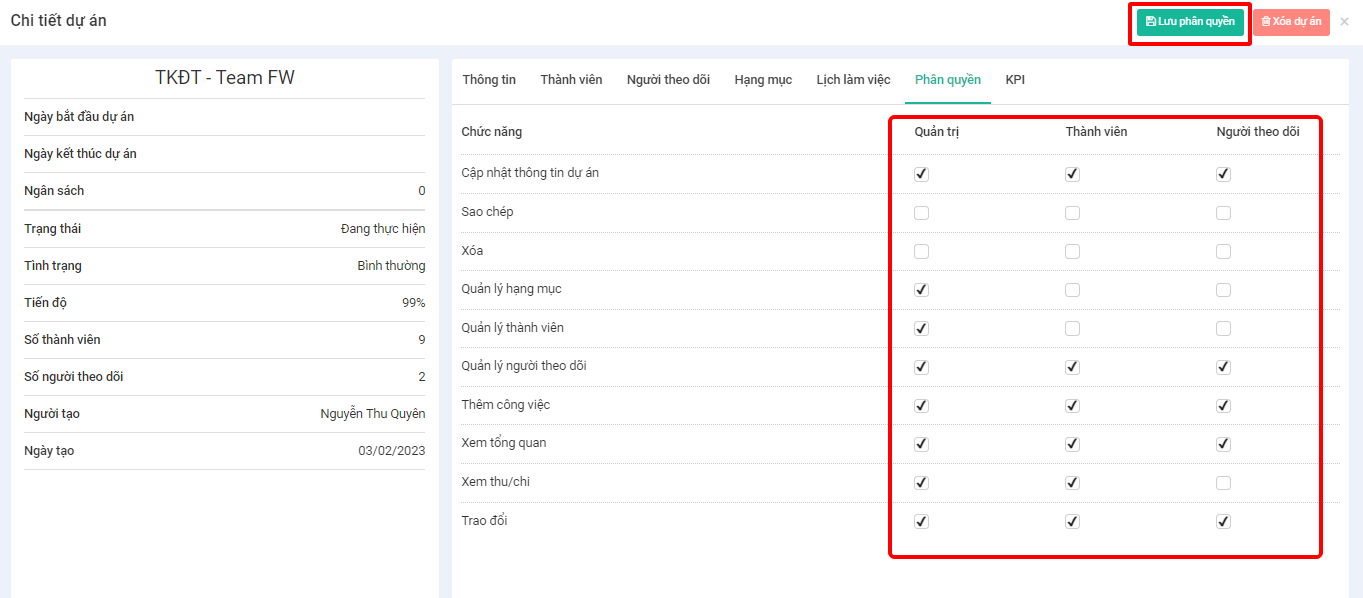Disable Quản lý thành viên for Quản trị

pos(922,329)
